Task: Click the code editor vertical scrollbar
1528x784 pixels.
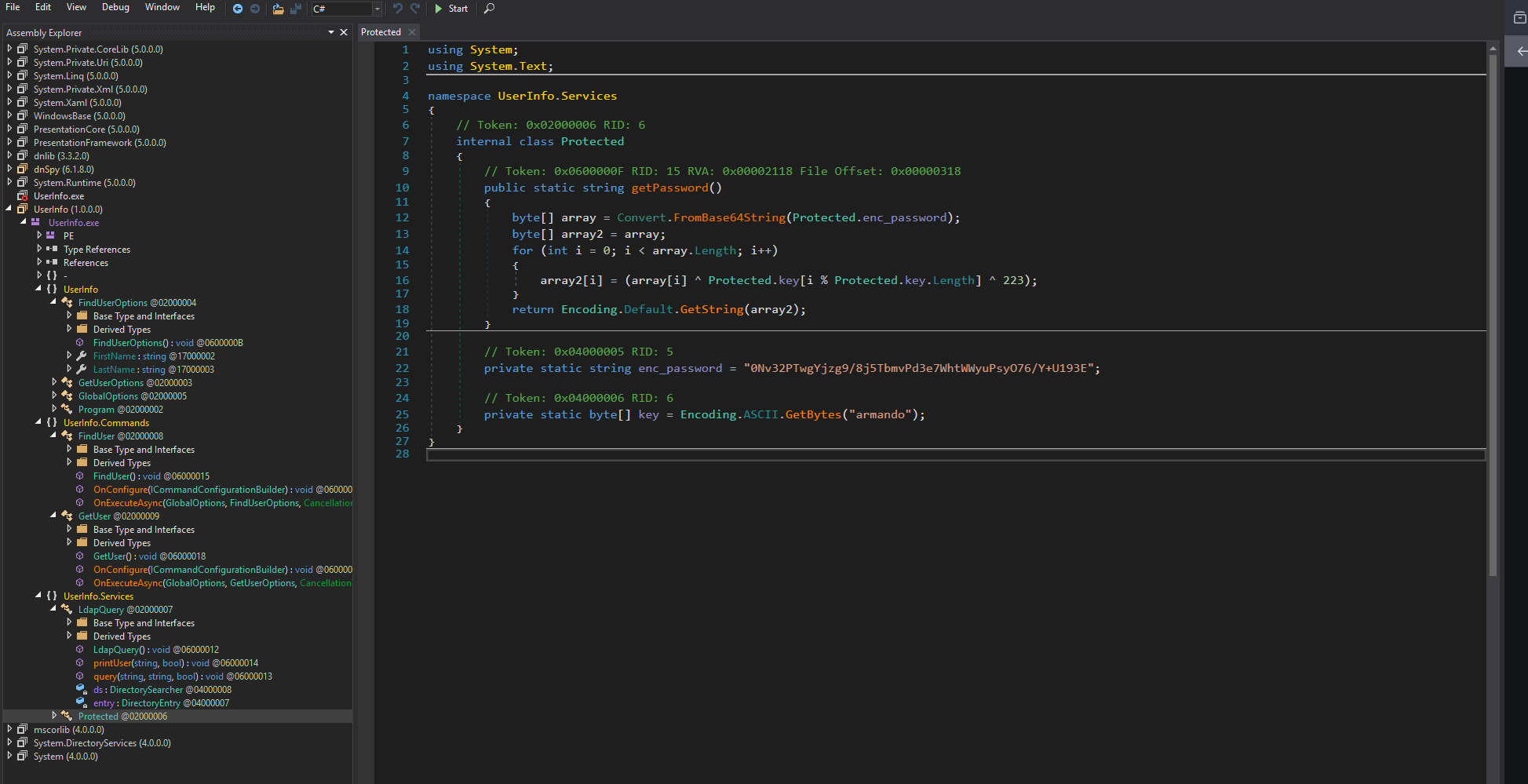Action: [x=1493, y=314]
